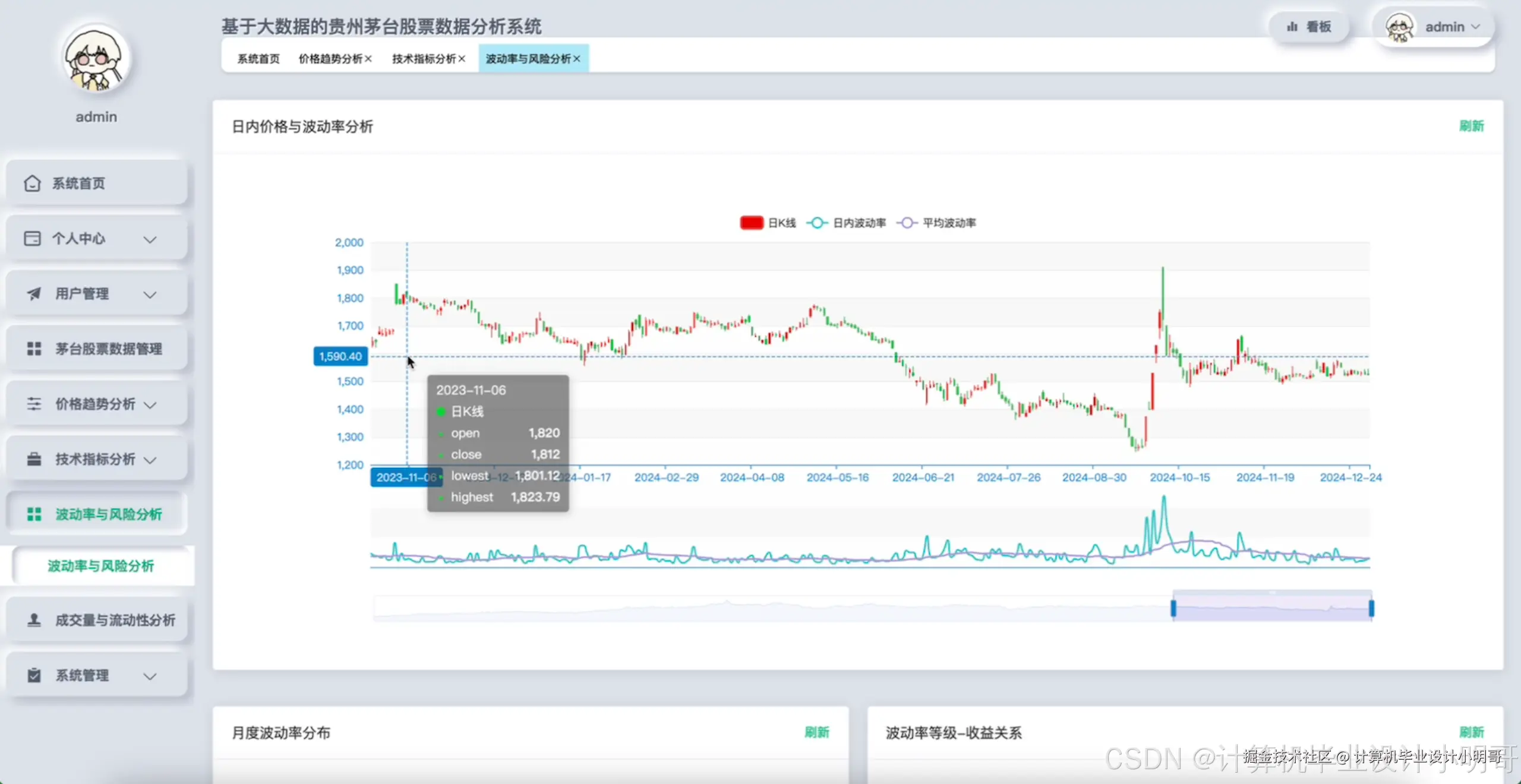The width and height of the screenshot is (1521, 784).
Task: Click the paper plane icon for 用户管理
Action: [34, 294]
